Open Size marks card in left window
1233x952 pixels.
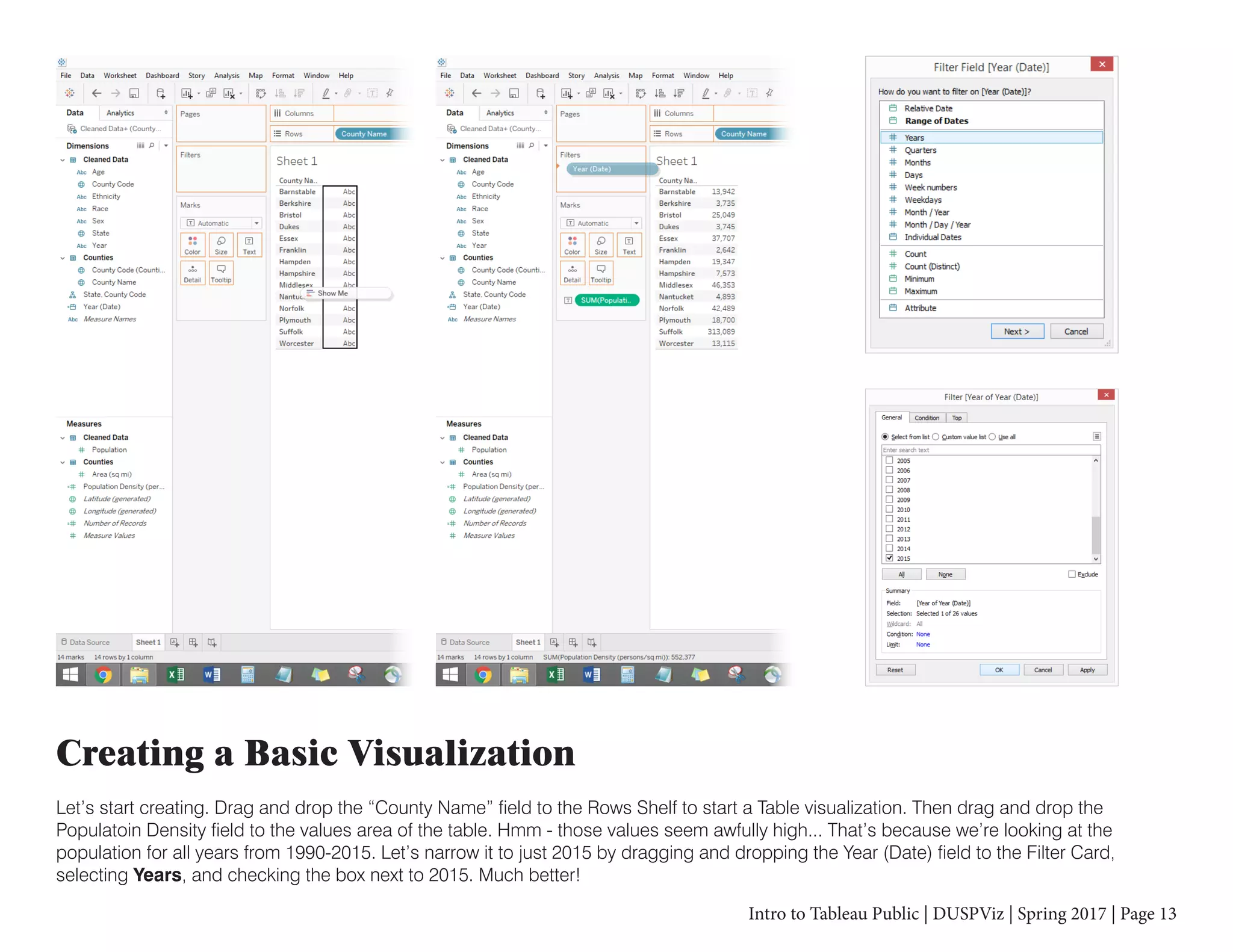click(221, 245)
